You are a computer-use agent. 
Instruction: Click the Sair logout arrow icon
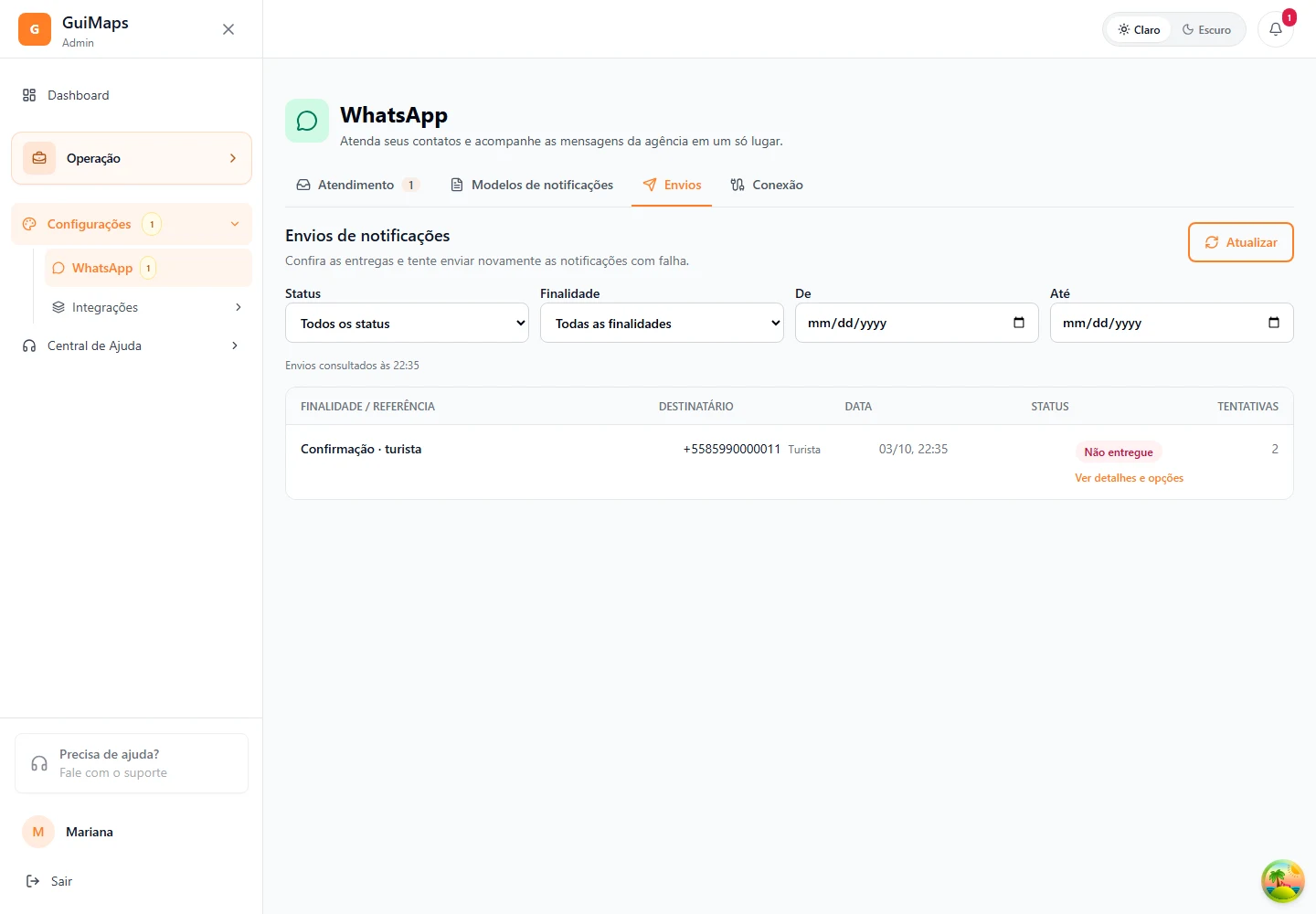[x=33, y=881]
